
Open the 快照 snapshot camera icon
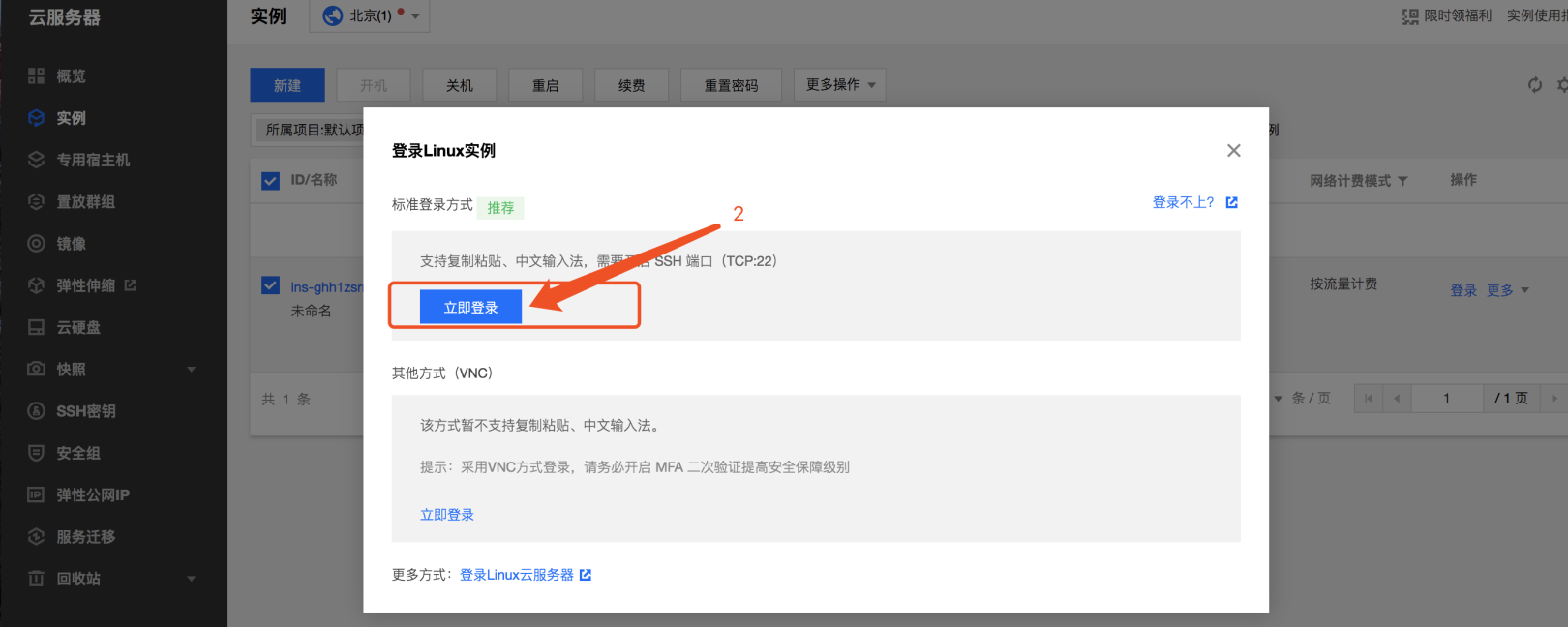[x=36, y=369]
